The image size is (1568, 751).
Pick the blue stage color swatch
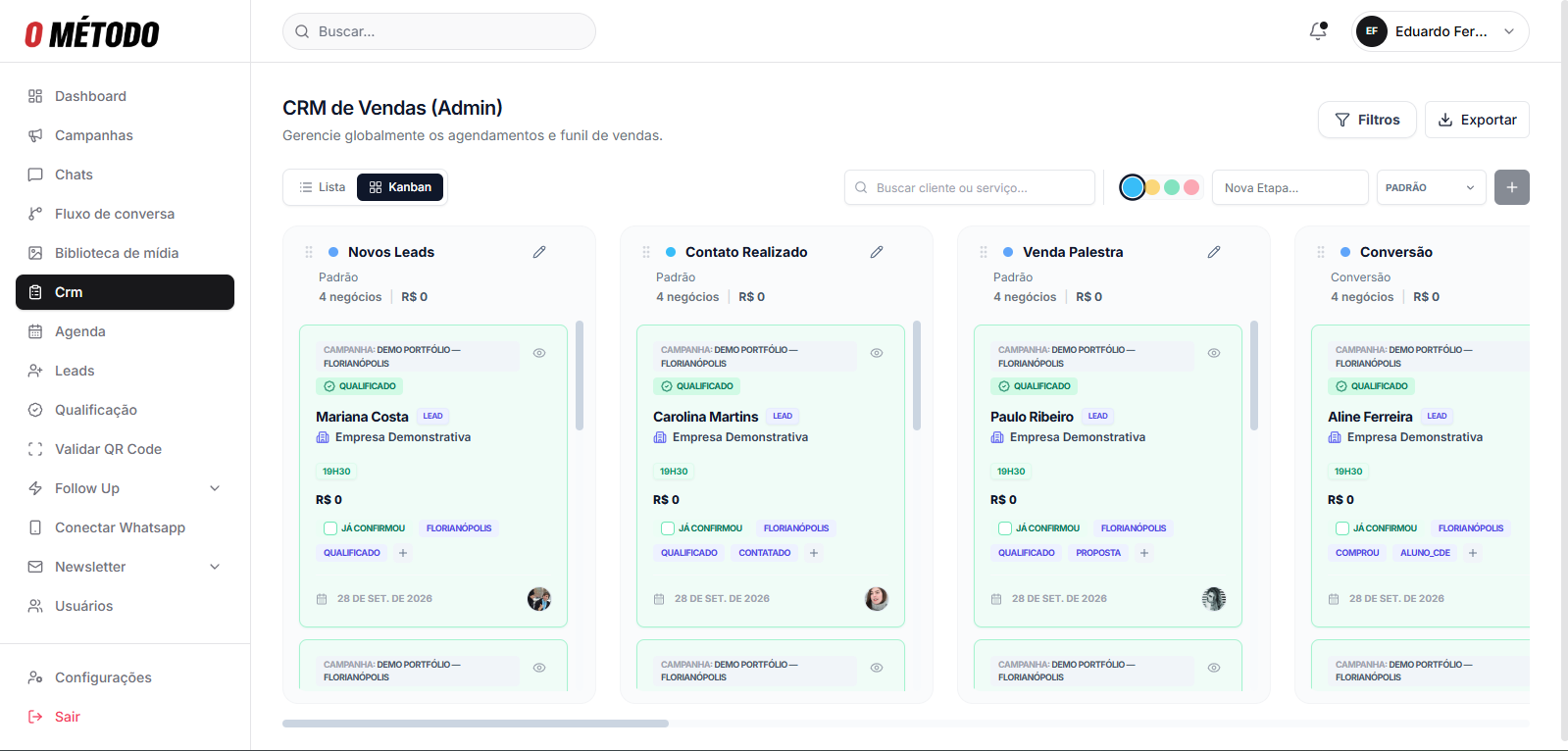click(x=1133, y=187)
